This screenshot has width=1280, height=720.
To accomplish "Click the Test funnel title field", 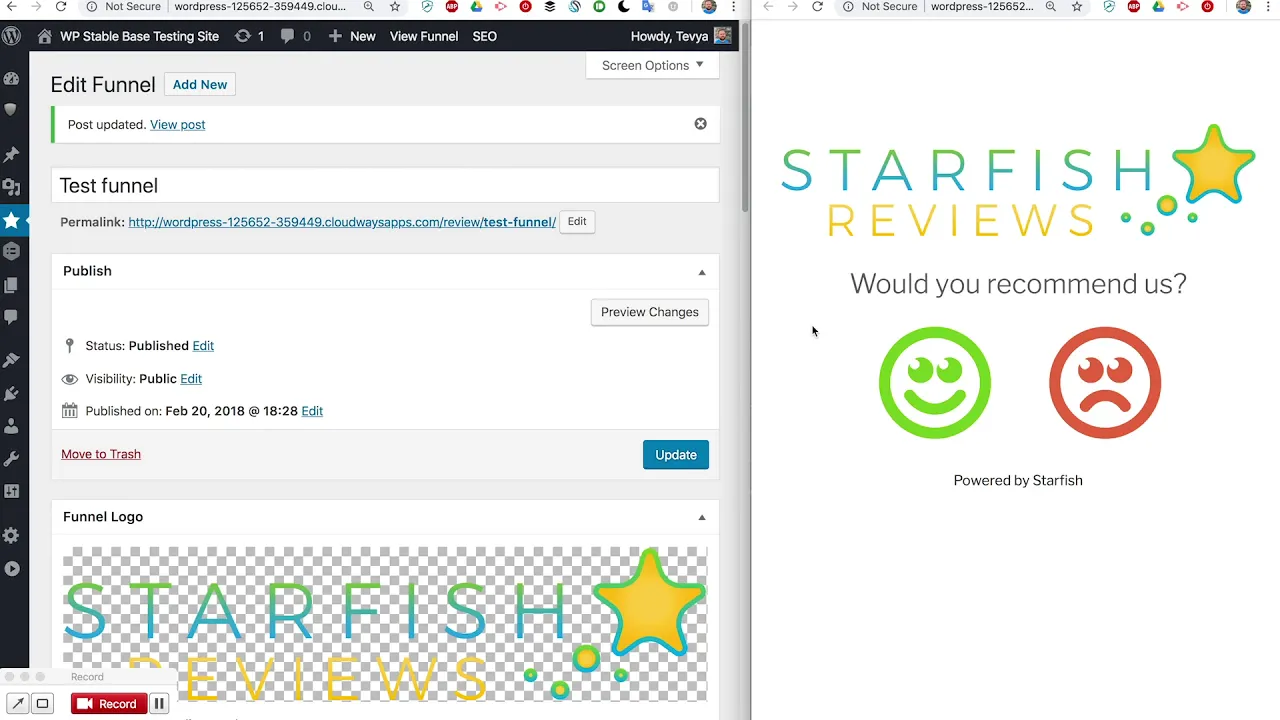I will pyautogui.click(x=385, y=186).
